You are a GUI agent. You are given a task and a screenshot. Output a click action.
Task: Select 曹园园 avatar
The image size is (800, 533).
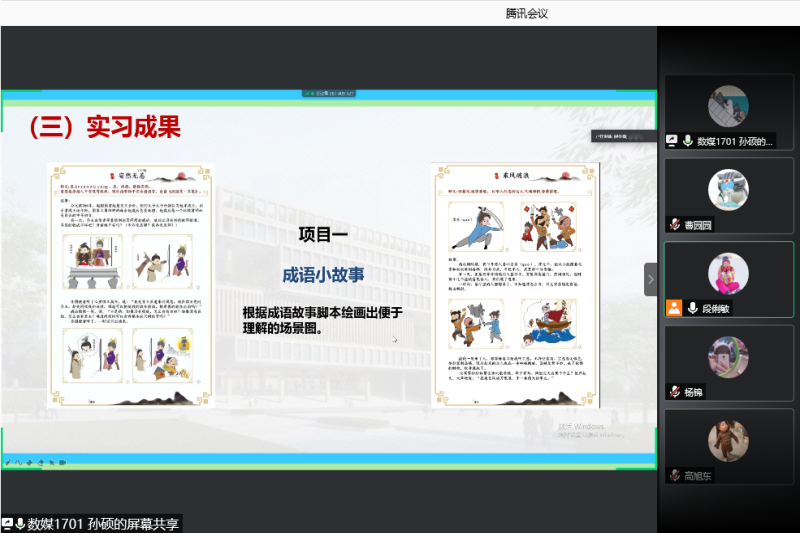728,190
